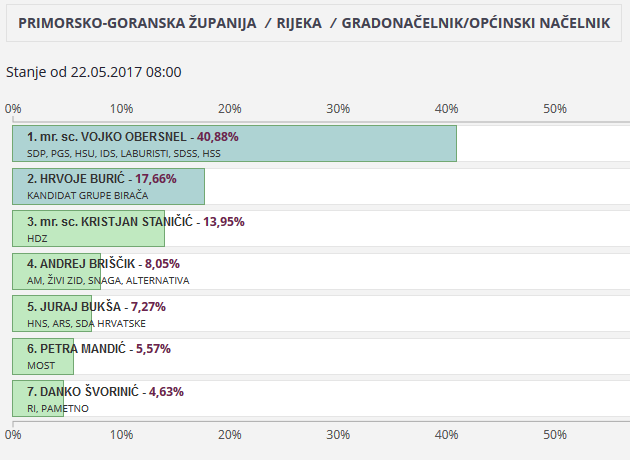Select Vojko Obersnel's 40,88% result bar
The height and width of the screenshot is (460, 630).
(x=234, y=143)
